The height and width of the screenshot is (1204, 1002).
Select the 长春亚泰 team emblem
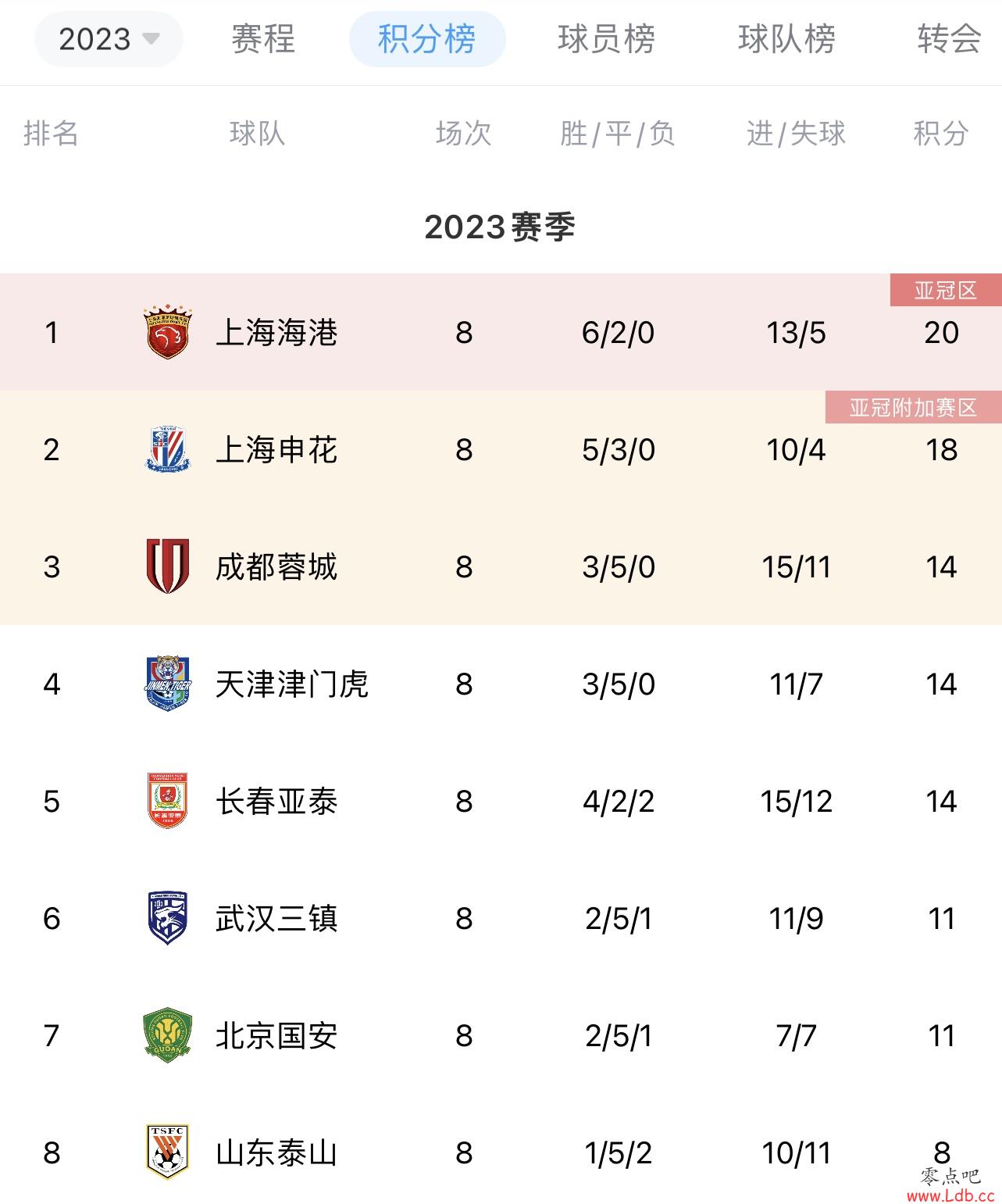168,801
